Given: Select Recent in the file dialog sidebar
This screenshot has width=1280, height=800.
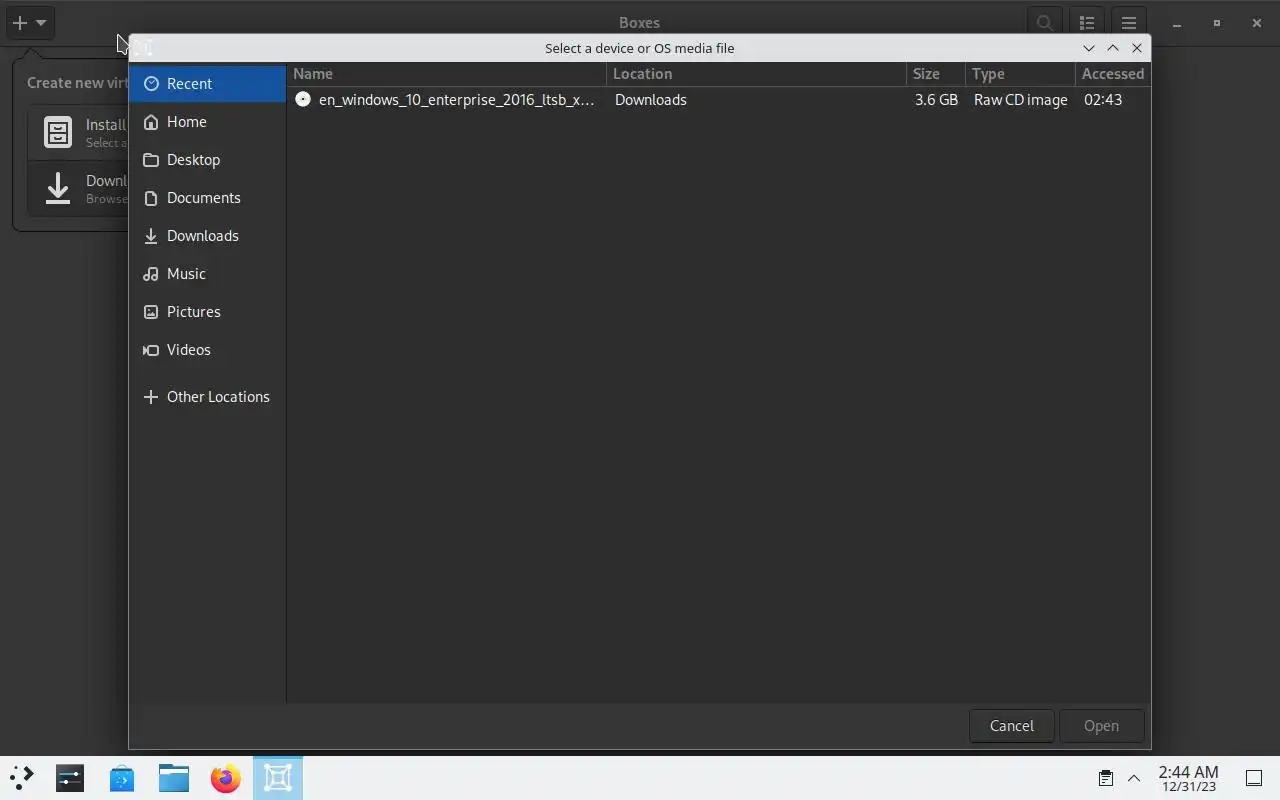Looking at the screenshot, I should point(207,84).
